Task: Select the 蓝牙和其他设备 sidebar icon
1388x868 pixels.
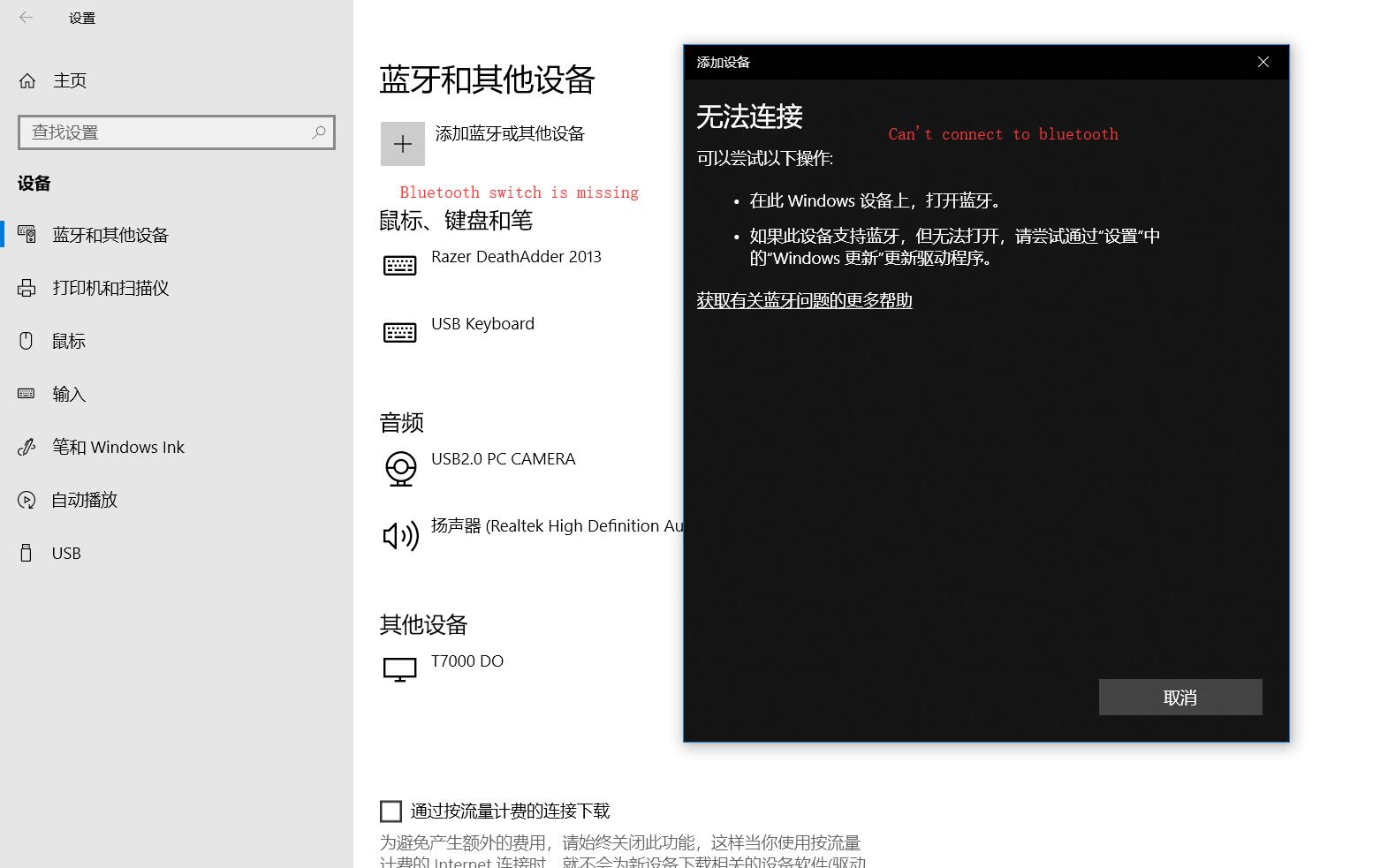Action: 27,235
